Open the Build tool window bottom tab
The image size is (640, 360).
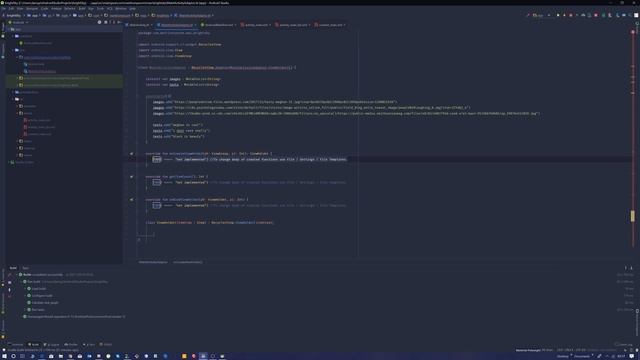pyautogui.click(x=33, y=344)
